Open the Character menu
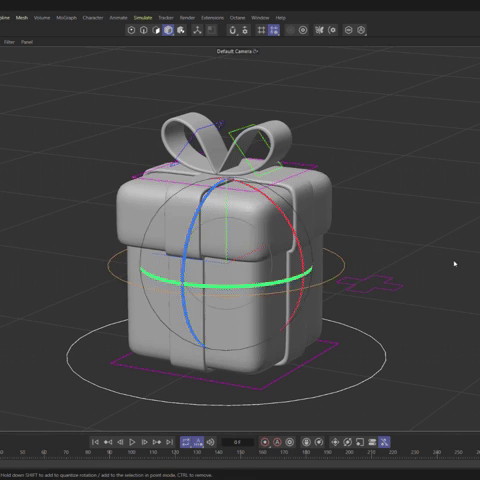The image size is (480, 480). click(x=93, y=18)
